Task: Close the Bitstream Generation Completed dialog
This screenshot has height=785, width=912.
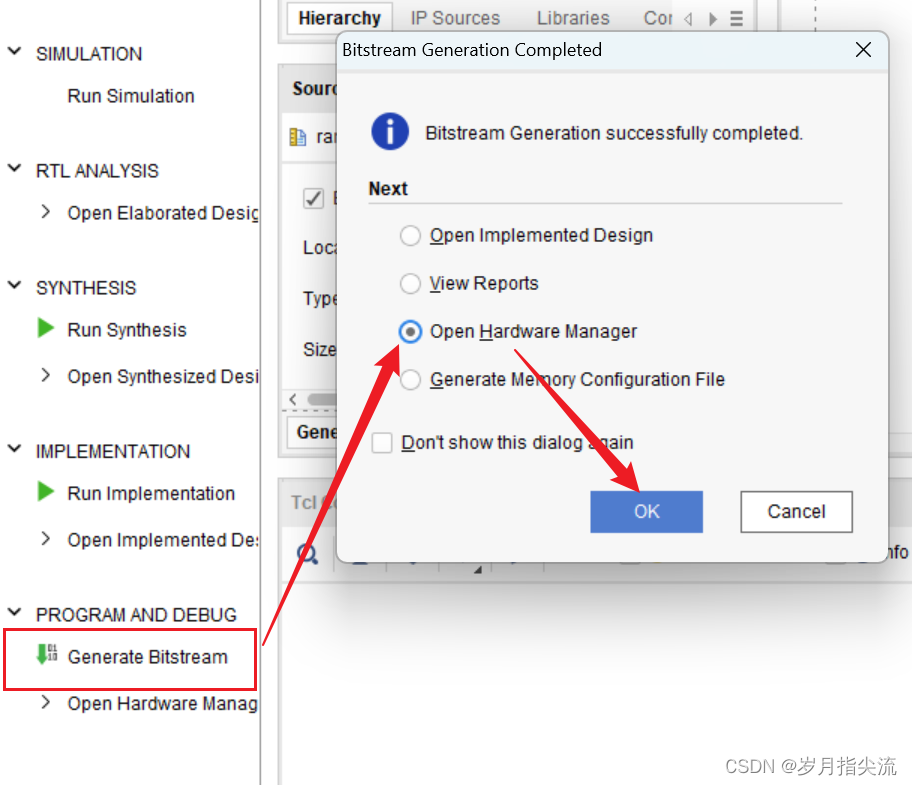Action: (863, 50)
